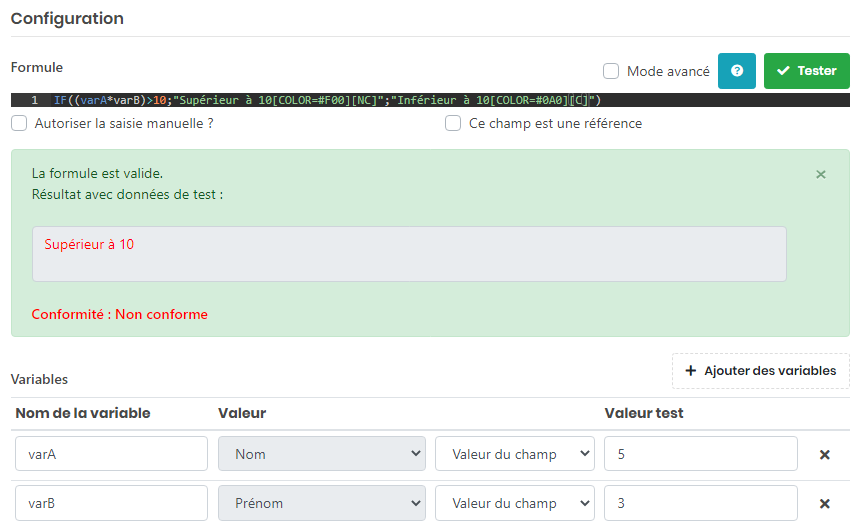
Task: Expand Valeur du champ dropdown for varA
Action: (x=514, y=454)
